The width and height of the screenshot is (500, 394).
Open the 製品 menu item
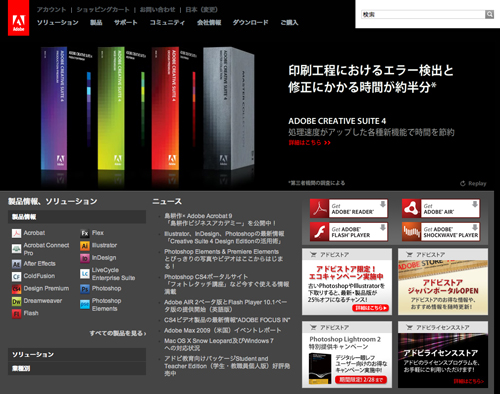click(96, 22)
